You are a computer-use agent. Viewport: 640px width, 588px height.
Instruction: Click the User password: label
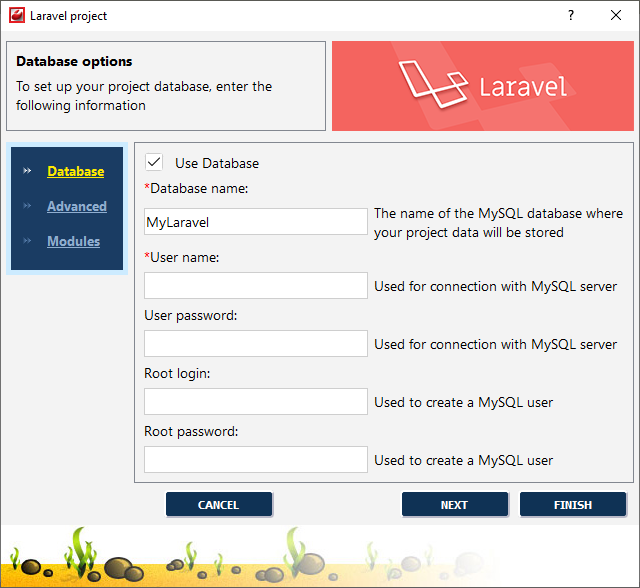tap(191, 315)
